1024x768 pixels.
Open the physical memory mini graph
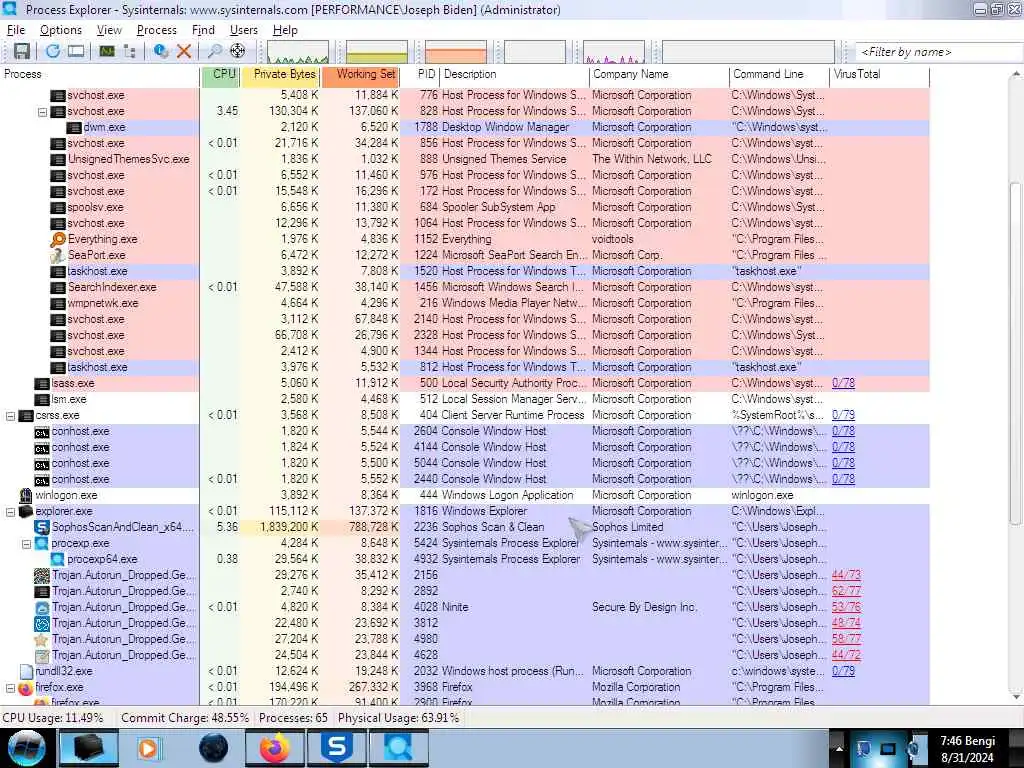tap(456, 52)
